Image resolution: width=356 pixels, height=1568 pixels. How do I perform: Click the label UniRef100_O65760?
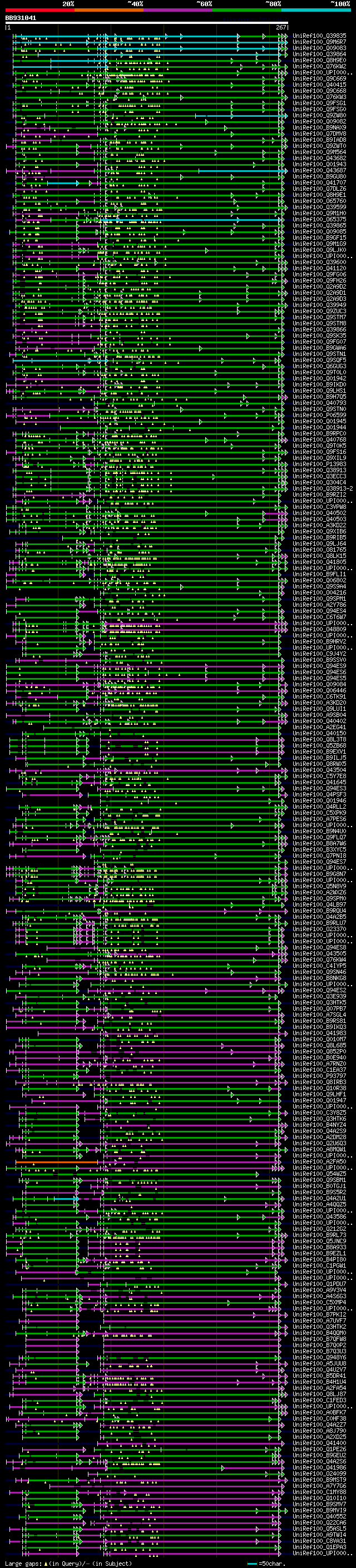pyautogui.click(x=319, y=201)
